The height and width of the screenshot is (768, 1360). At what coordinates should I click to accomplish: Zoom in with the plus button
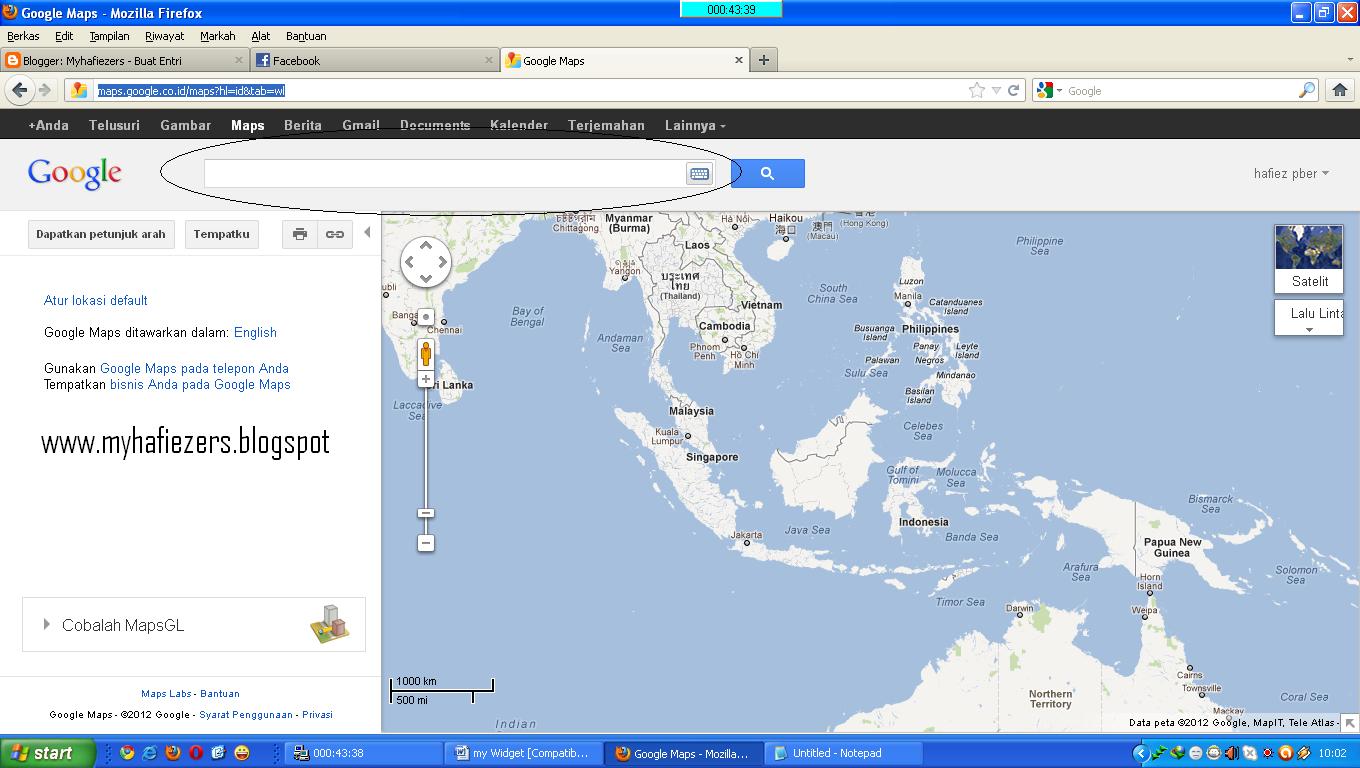pyautogui.click(x=426, y=379)
